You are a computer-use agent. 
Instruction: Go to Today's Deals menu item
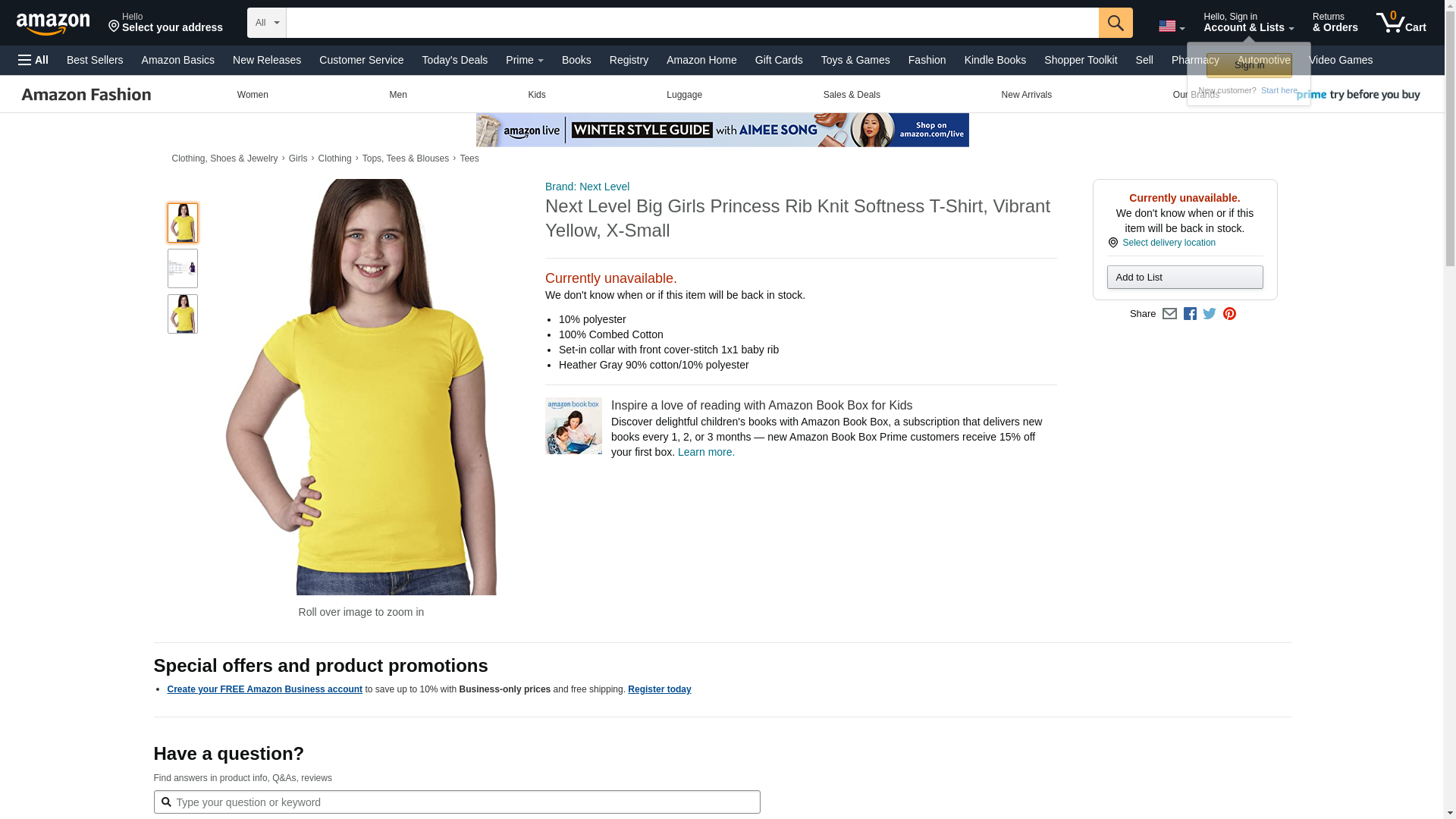(x=454, y=60)
